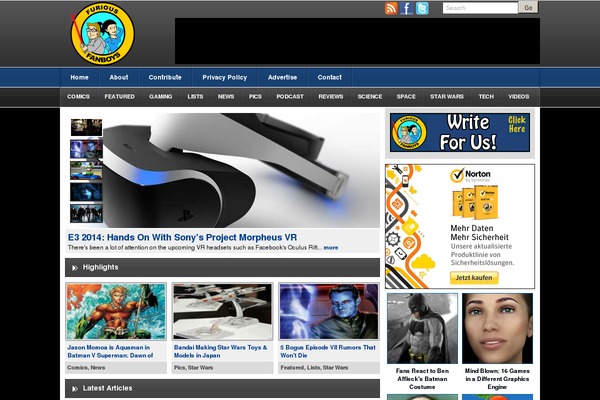The height and width of the screenshot is (400, 600).
Task: Select the SCIENCE category tab
Action: pos(370,97)
